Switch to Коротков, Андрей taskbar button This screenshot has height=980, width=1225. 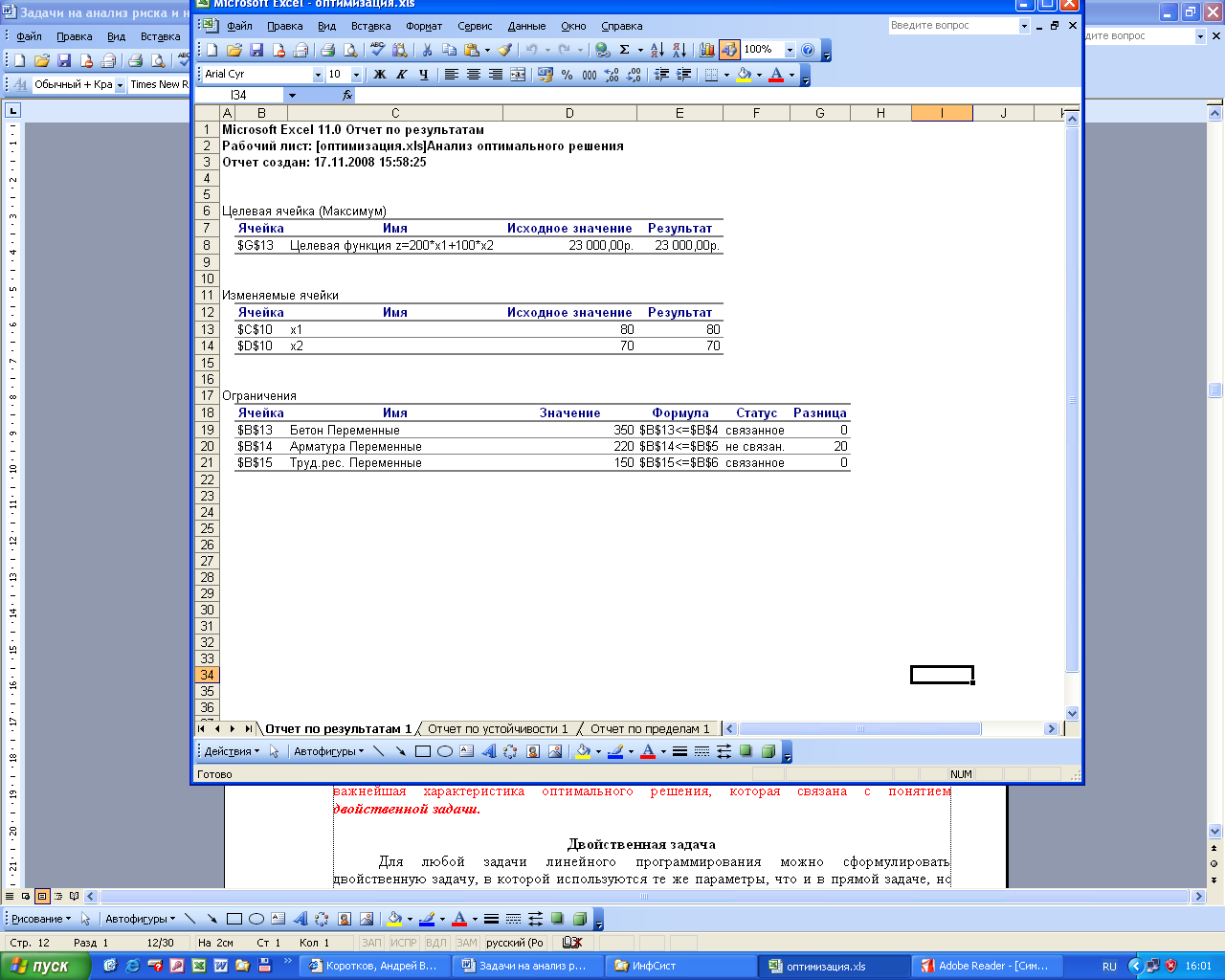pyautogui.click(x=376, y=966)
